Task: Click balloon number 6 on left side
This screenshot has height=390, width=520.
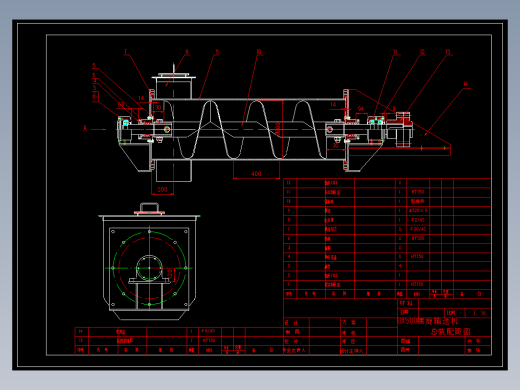Action: (94, 66)
